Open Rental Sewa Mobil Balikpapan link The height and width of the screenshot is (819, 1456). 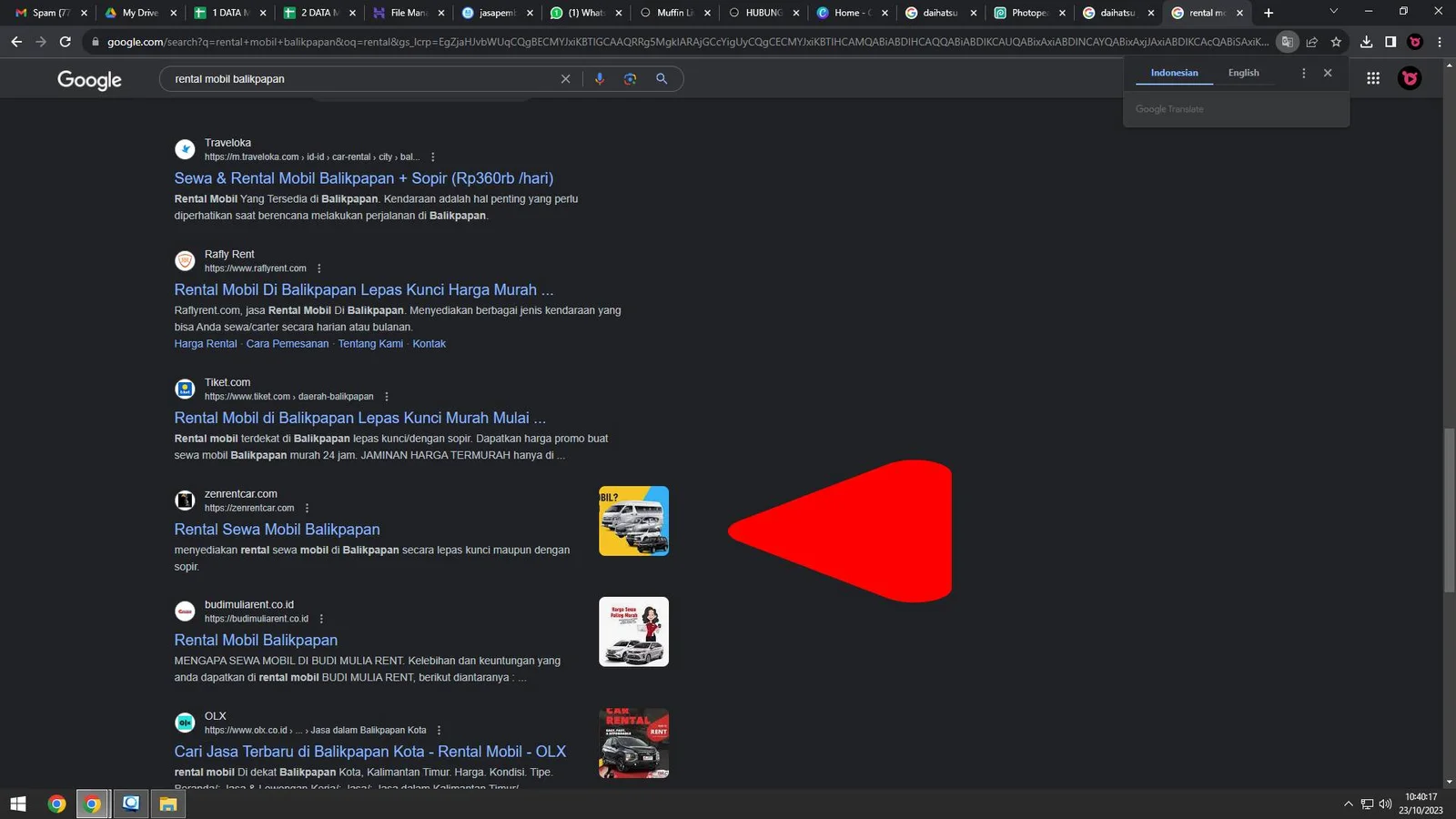[277, 529]
